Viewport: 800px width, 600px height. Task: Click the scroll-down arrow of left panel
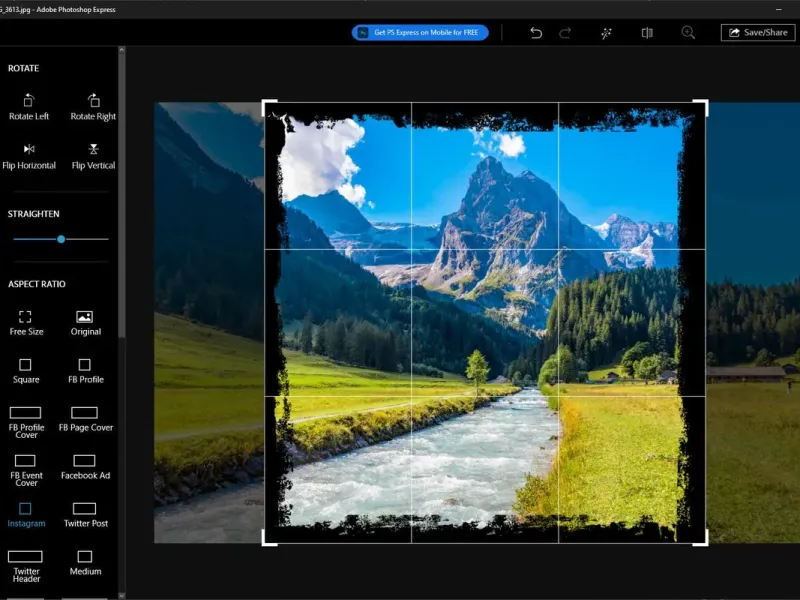coord(121,595)
